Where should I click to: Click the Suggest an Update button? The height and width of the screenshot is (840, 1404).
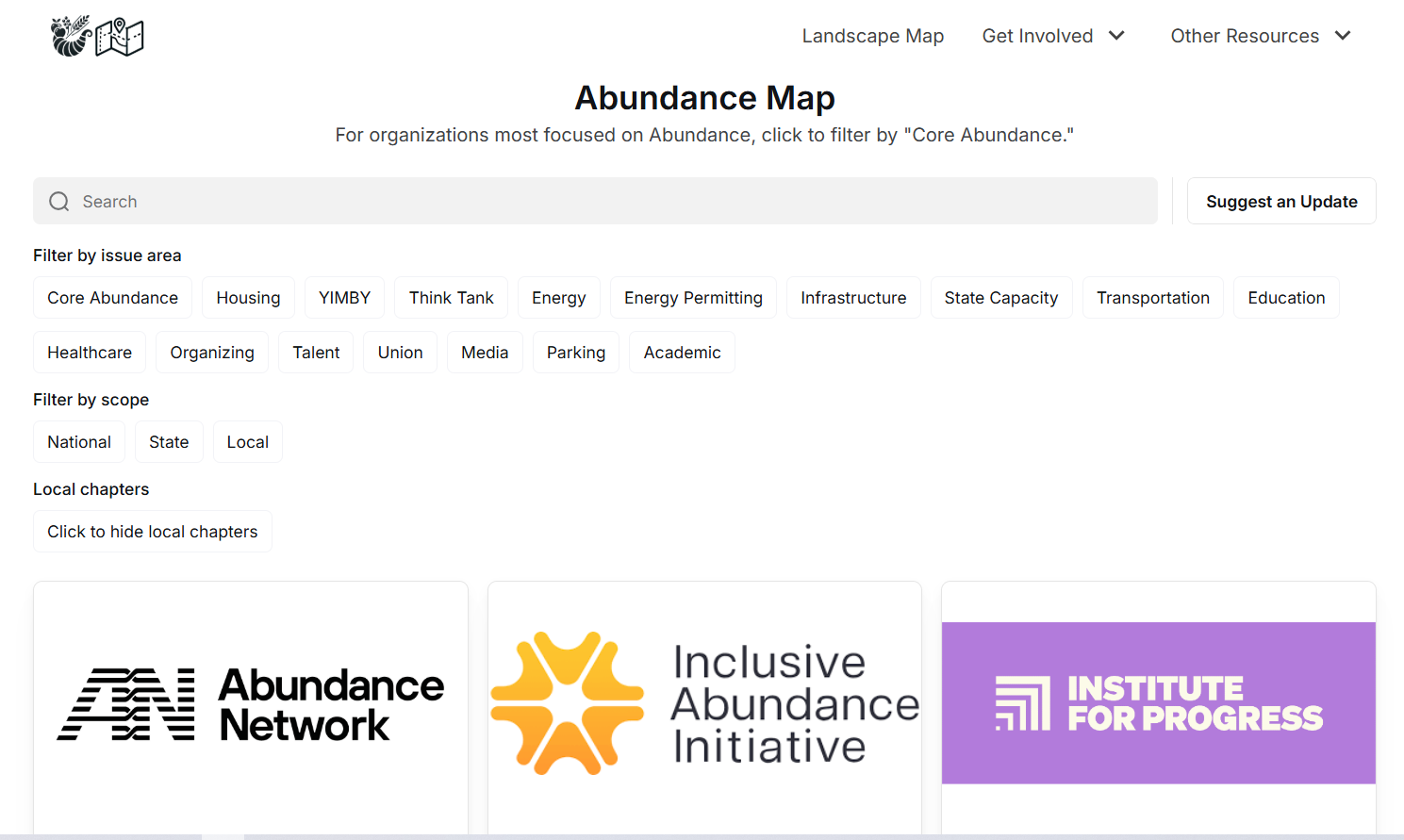[x=1281, y=201]
